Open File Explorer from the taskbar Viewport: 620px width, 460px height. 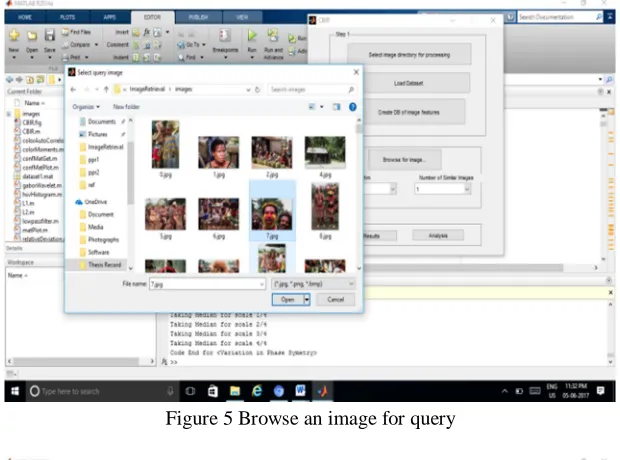click(x=235, y=391)
